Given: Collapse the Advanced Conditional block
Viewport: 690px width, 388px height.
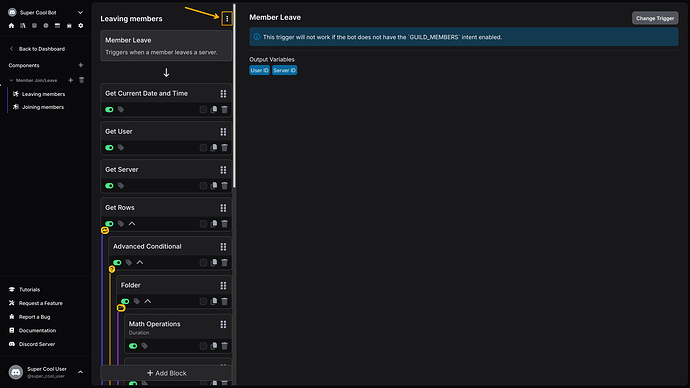Looking at the screenshot, I should point(140,263).
